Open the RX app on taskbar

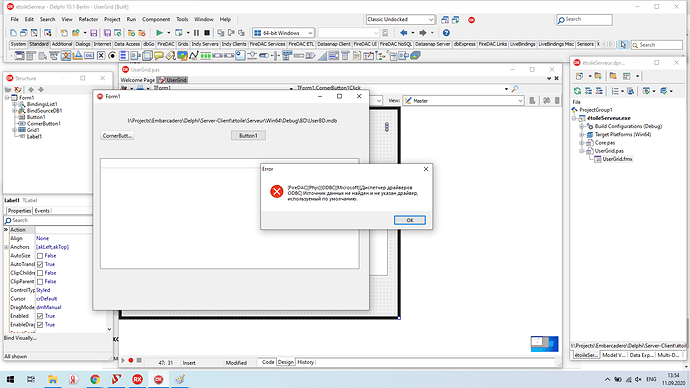pos(137,379)
